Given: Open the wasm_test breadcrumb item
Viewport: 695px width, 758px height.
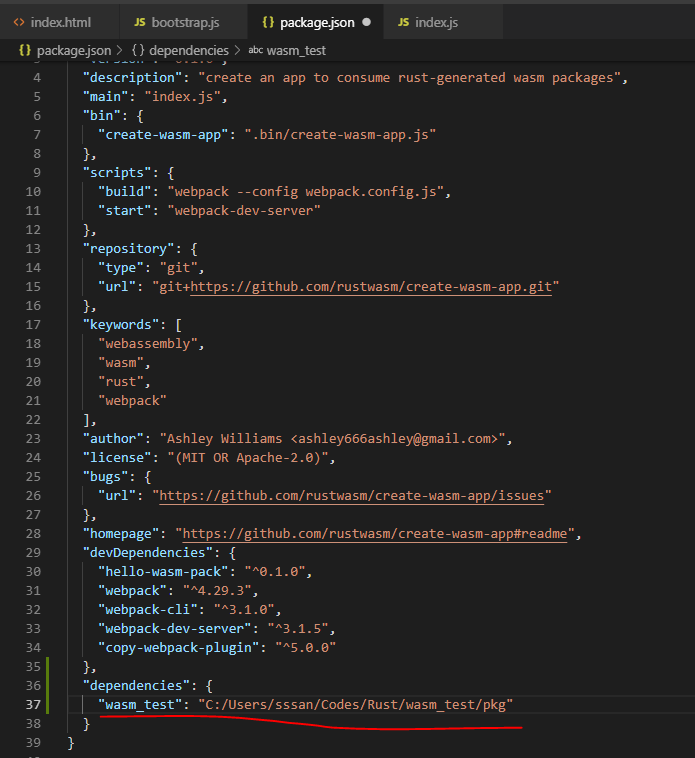Looking at the screenshot, I should pyautogui.click(x=299, y=49).
